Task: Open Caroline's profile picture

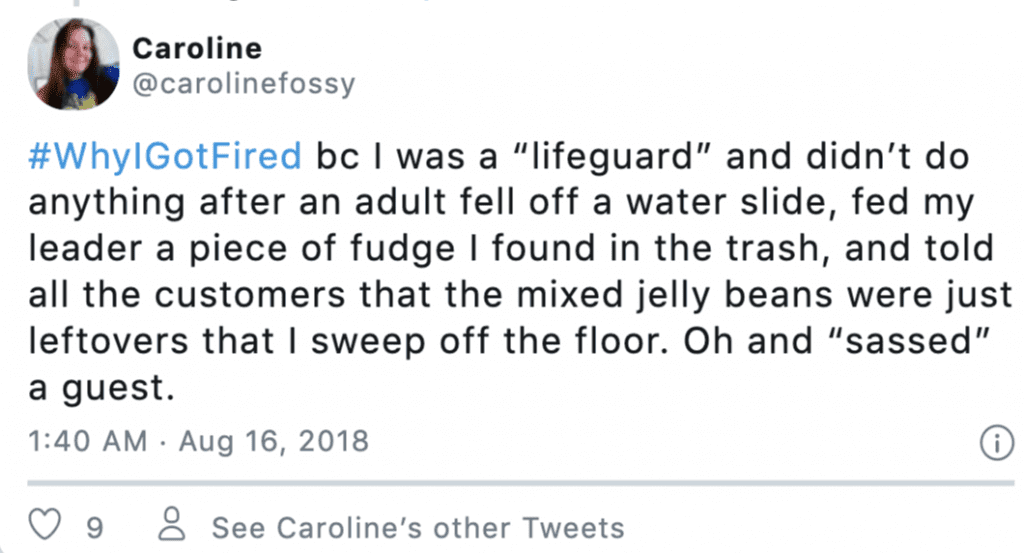Action: (73, 64)
